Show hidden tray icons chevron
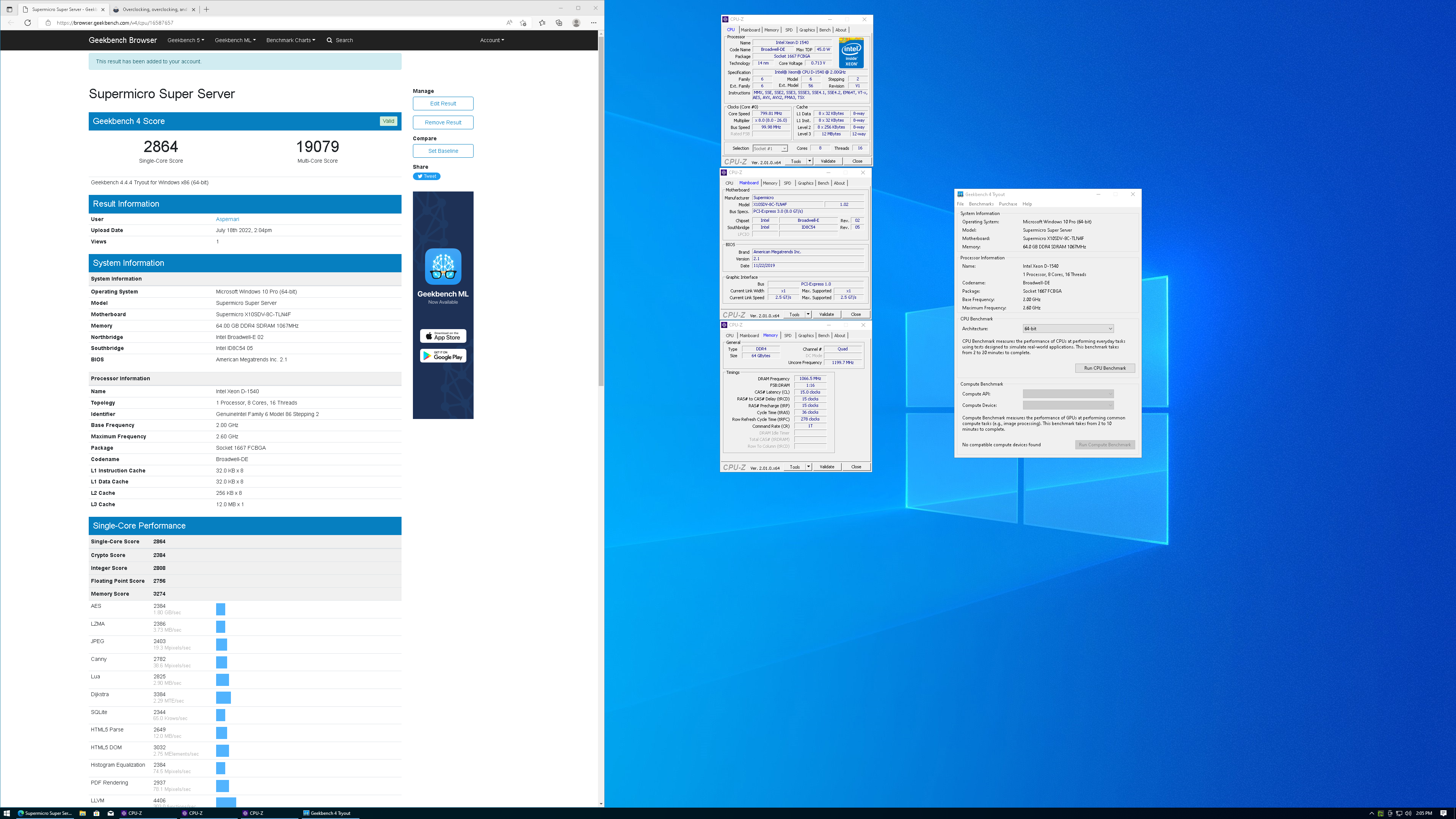Viewport: 1456px width, 819px height. click(x=1371, y=813)
